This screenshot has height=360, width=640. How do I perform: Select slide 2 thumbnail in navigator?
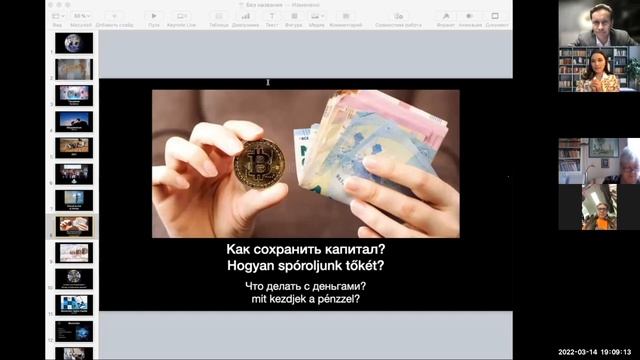click(x=74, y=69)
